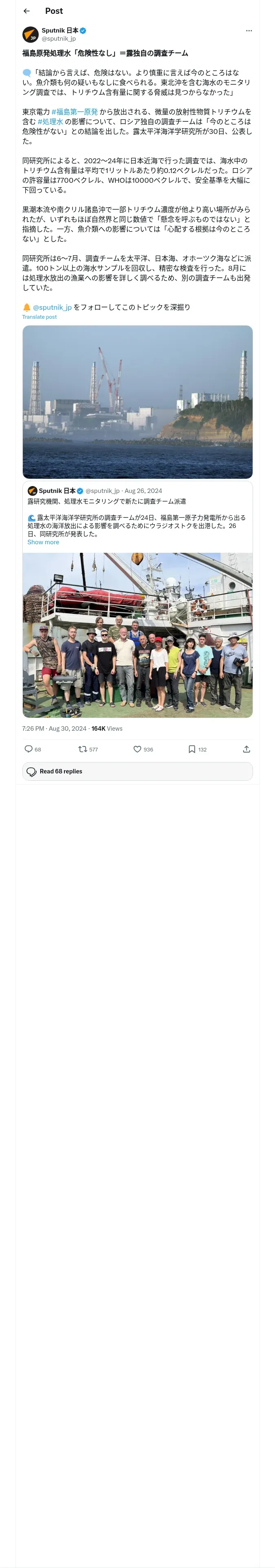Go back using the arrow icon
The height and width of the screenshot is (1568, 275).
(26, 11)
